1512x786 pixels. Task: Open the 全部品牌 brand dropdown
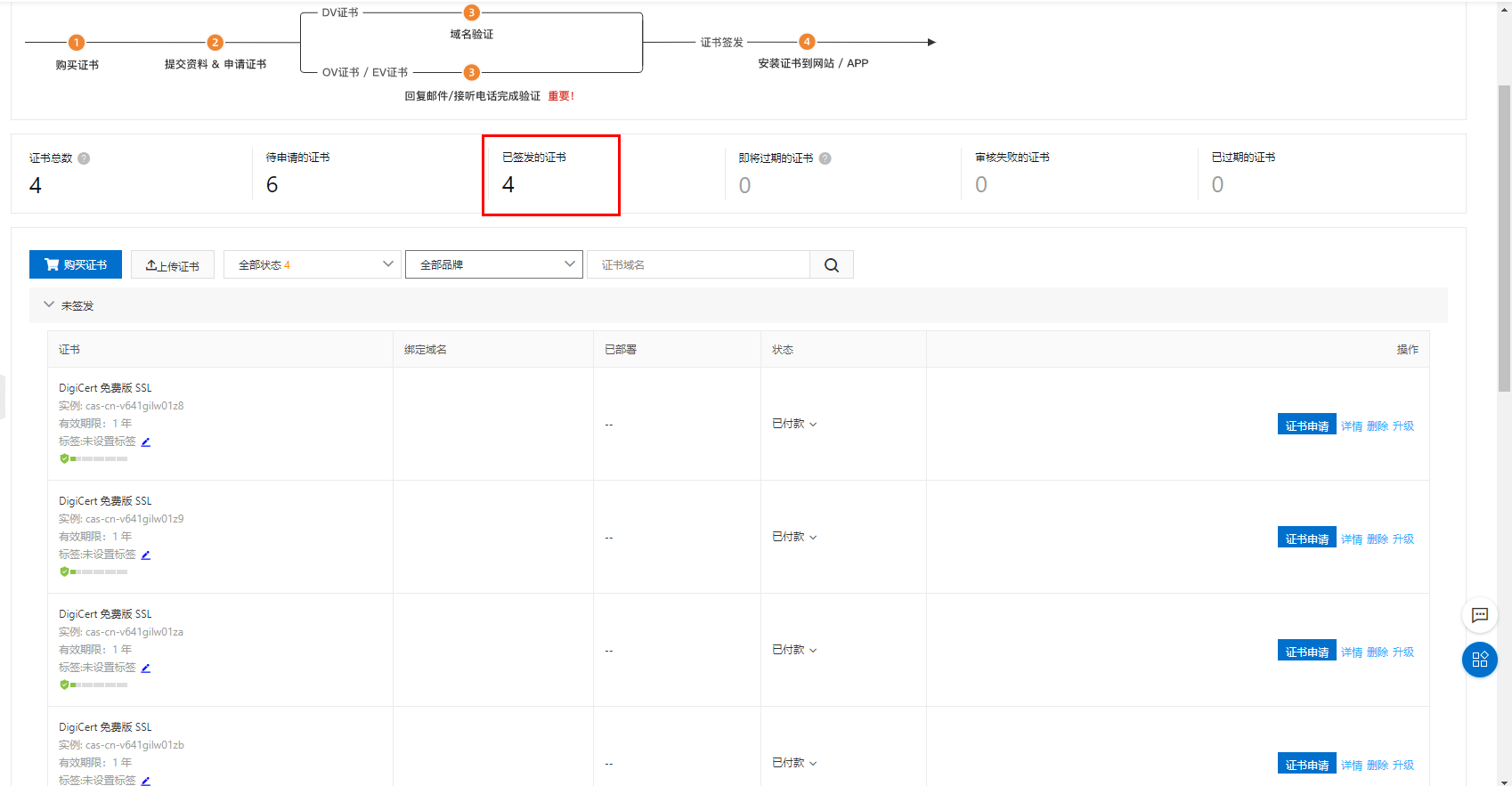tap(494, 264)
